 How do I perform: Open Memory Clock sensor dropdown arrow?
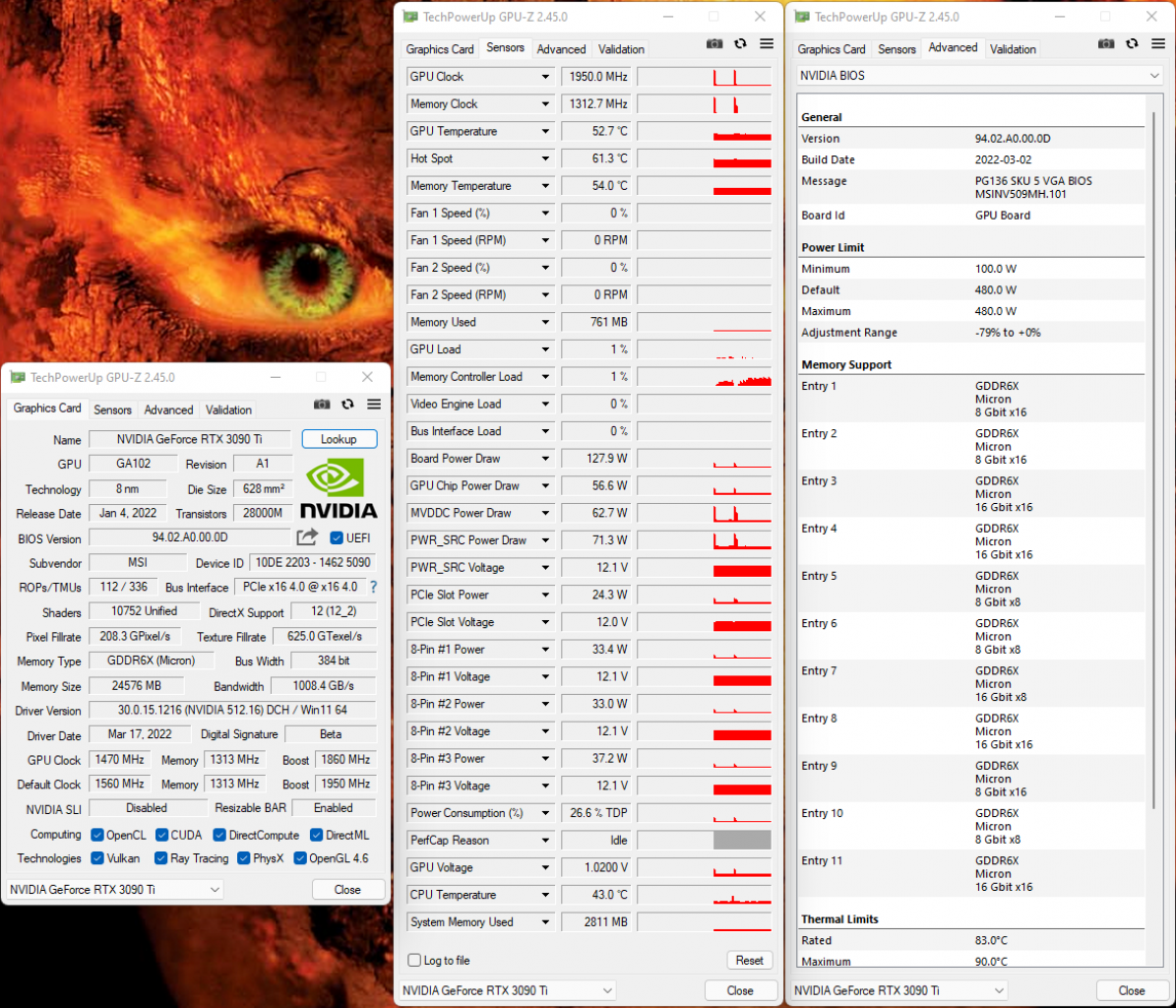(545, 104)
